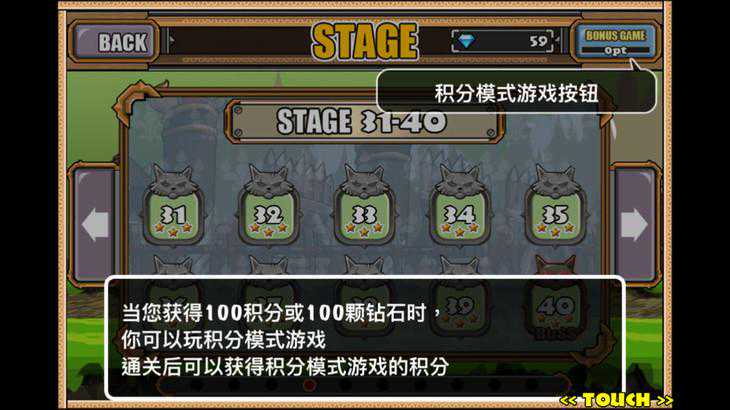Click the 0pt score under Bonus Game
Image resolution: width=730 pixels, height=410 pixels.
tap(615, 50)
